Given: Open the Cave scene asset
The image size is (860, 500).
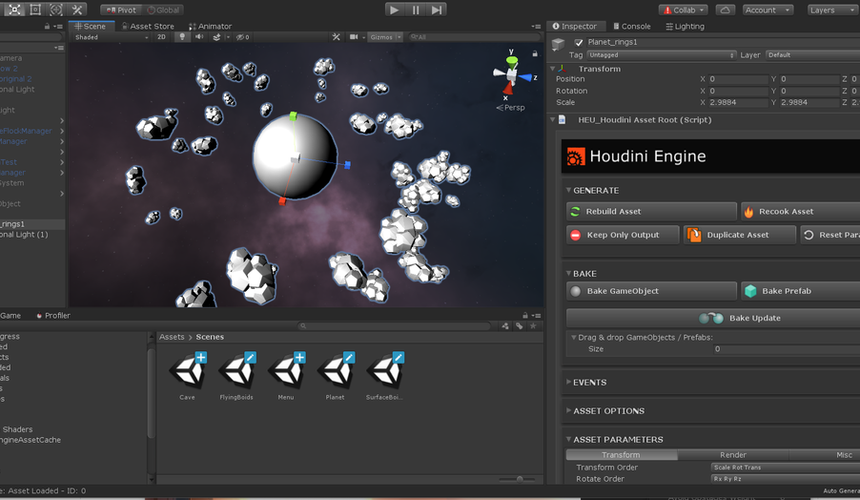Looking at the screenshot, I should tap(187, 376).
